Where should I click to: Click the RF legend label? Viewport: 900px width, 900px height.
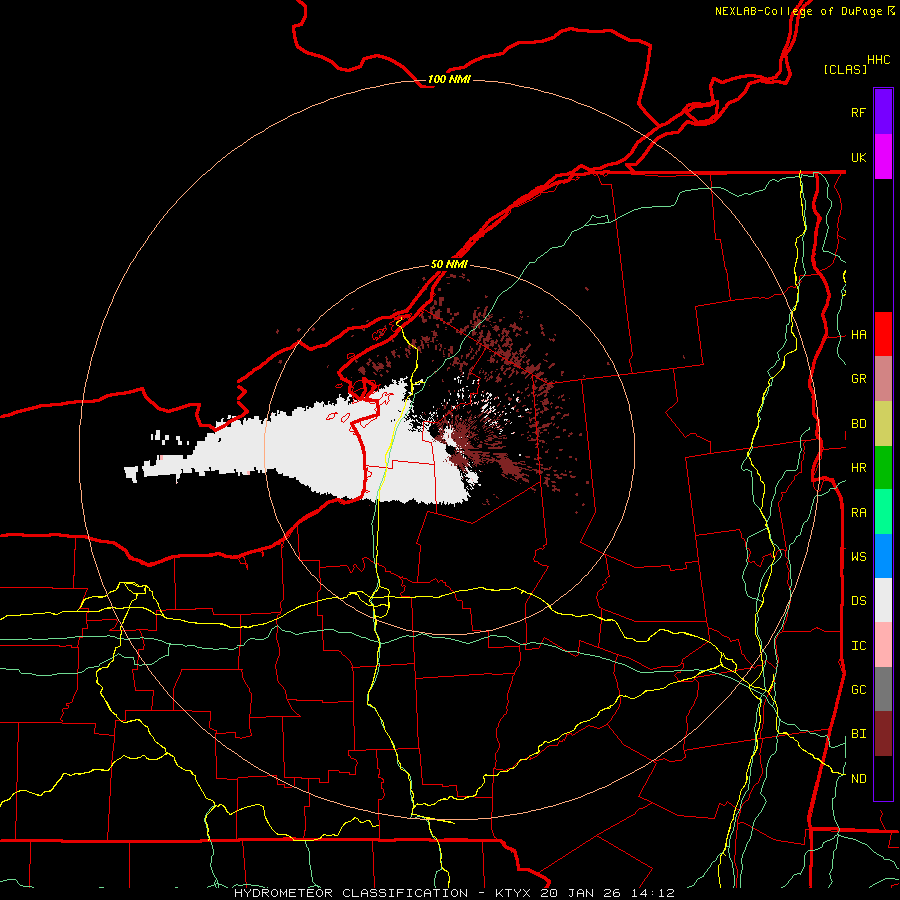tap(858, 112)
